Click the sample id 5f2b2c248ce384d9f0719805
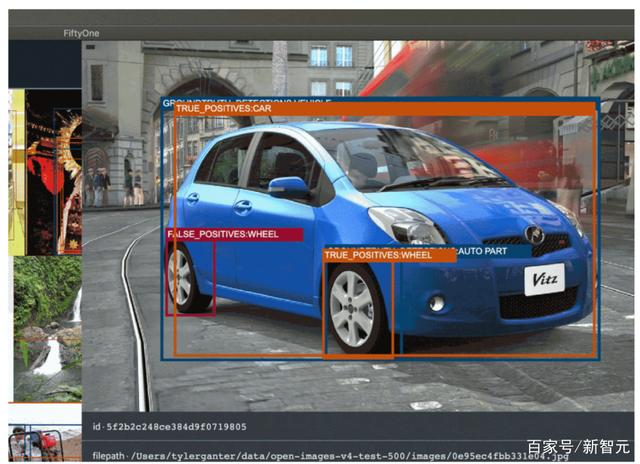Image resolution: width=640 pixels, height=464 pixels. coord(176,427)
